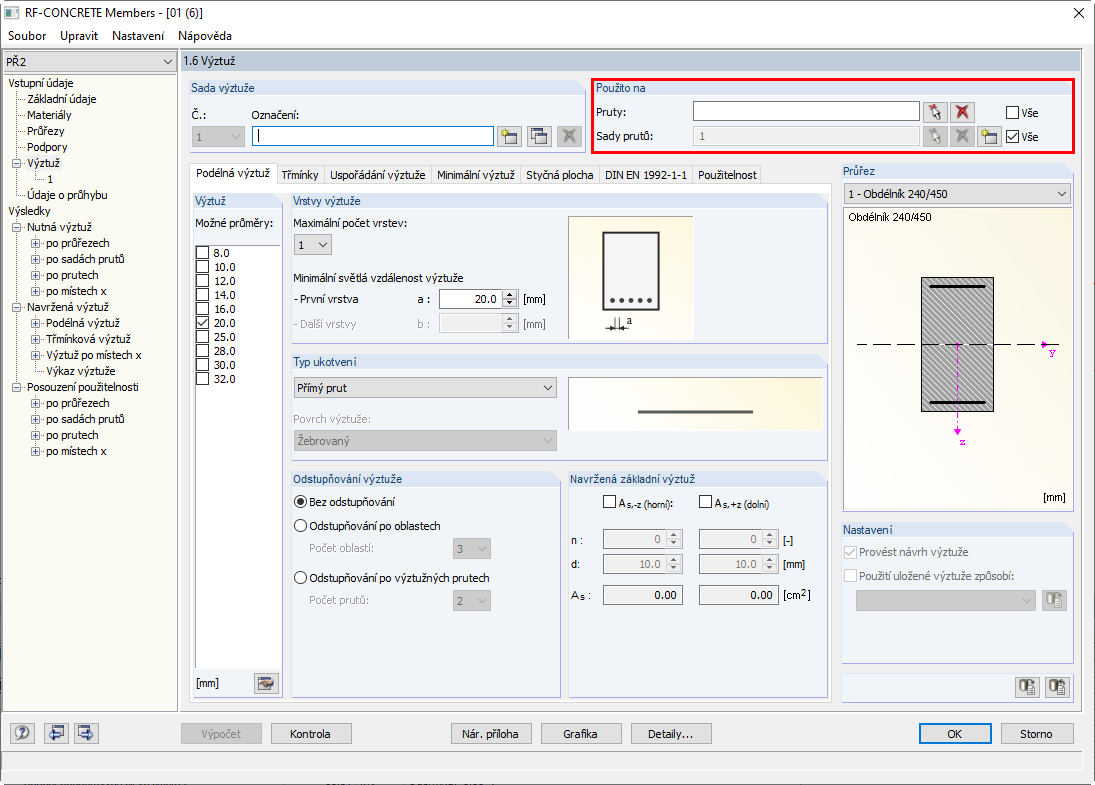Image resolution: width=1095 pixels, height=785 pixels.
Task: Copy reinforcement set icon in Sada výztuže
Action: tap(539, 136)
